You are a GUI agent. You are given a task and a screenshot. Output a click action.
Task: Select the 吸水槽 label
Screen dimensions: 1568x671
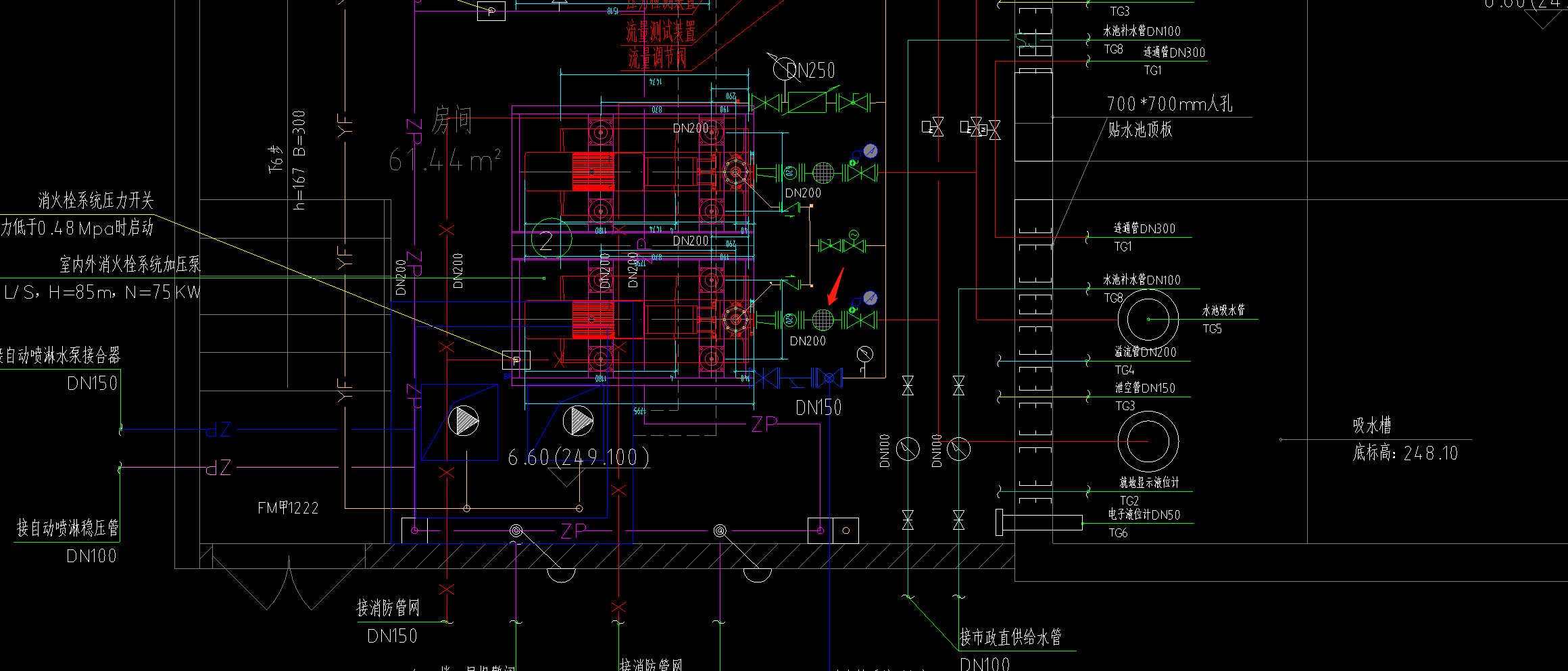1372,425
